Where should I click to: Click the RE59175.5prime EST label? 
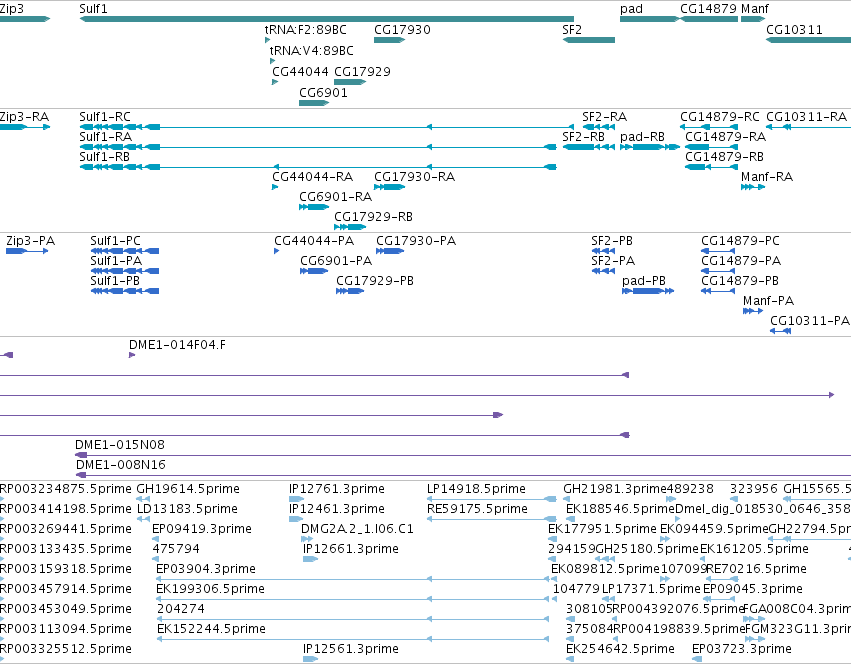(478, 509)
